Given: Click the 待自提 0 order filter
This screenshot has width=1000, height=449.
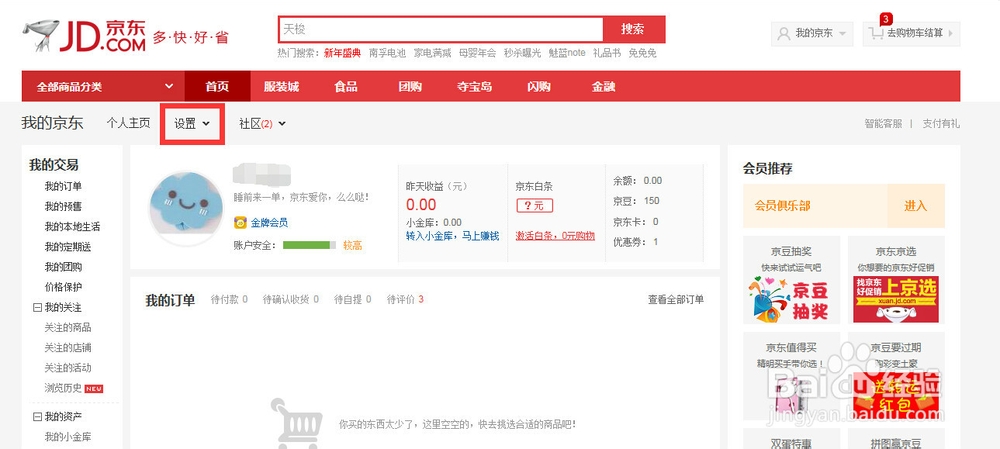Looking at the screenshot, I should (353, 300).
